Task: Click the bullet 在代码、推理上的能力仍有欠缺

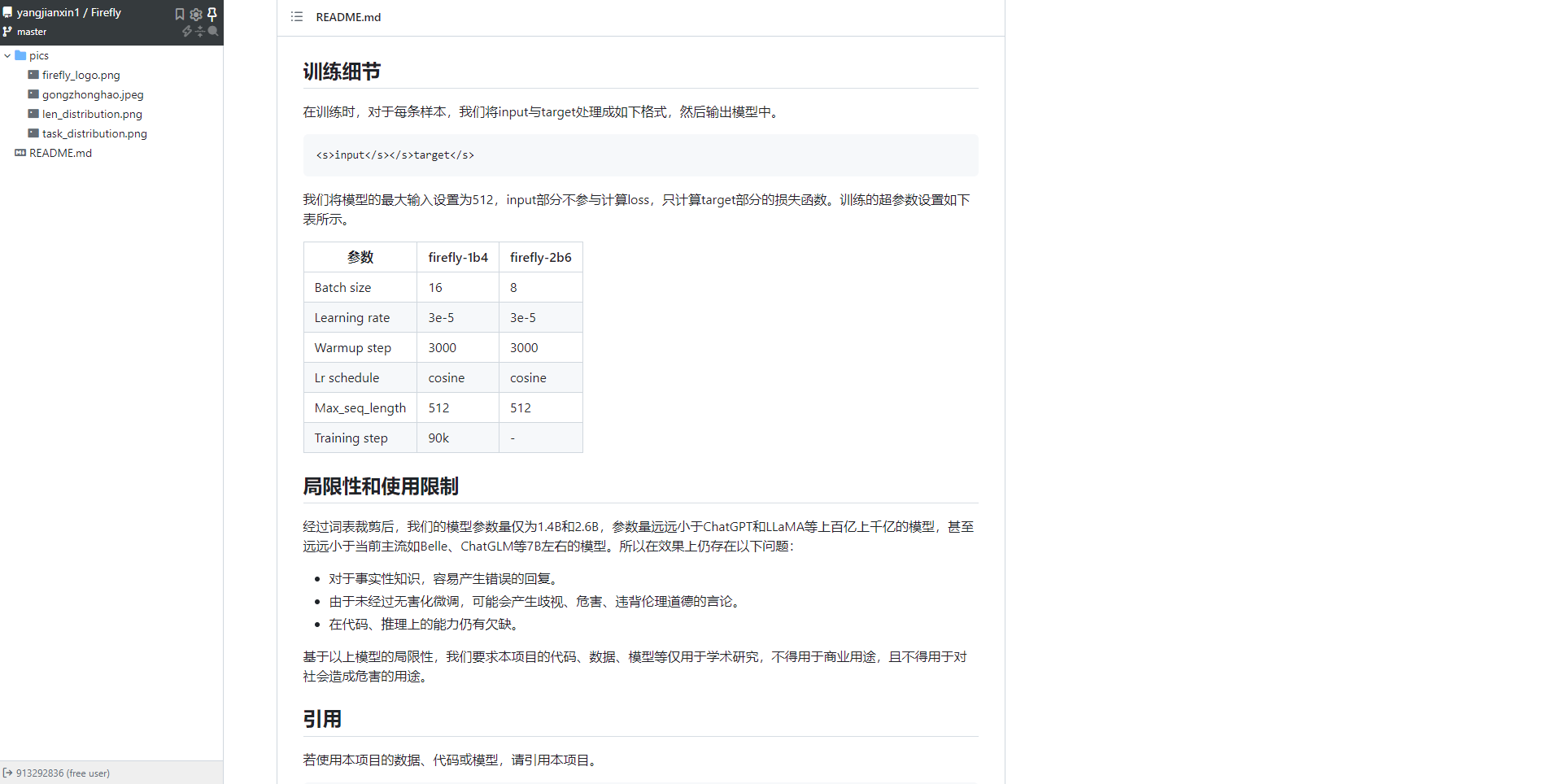Action: (425, 625)
